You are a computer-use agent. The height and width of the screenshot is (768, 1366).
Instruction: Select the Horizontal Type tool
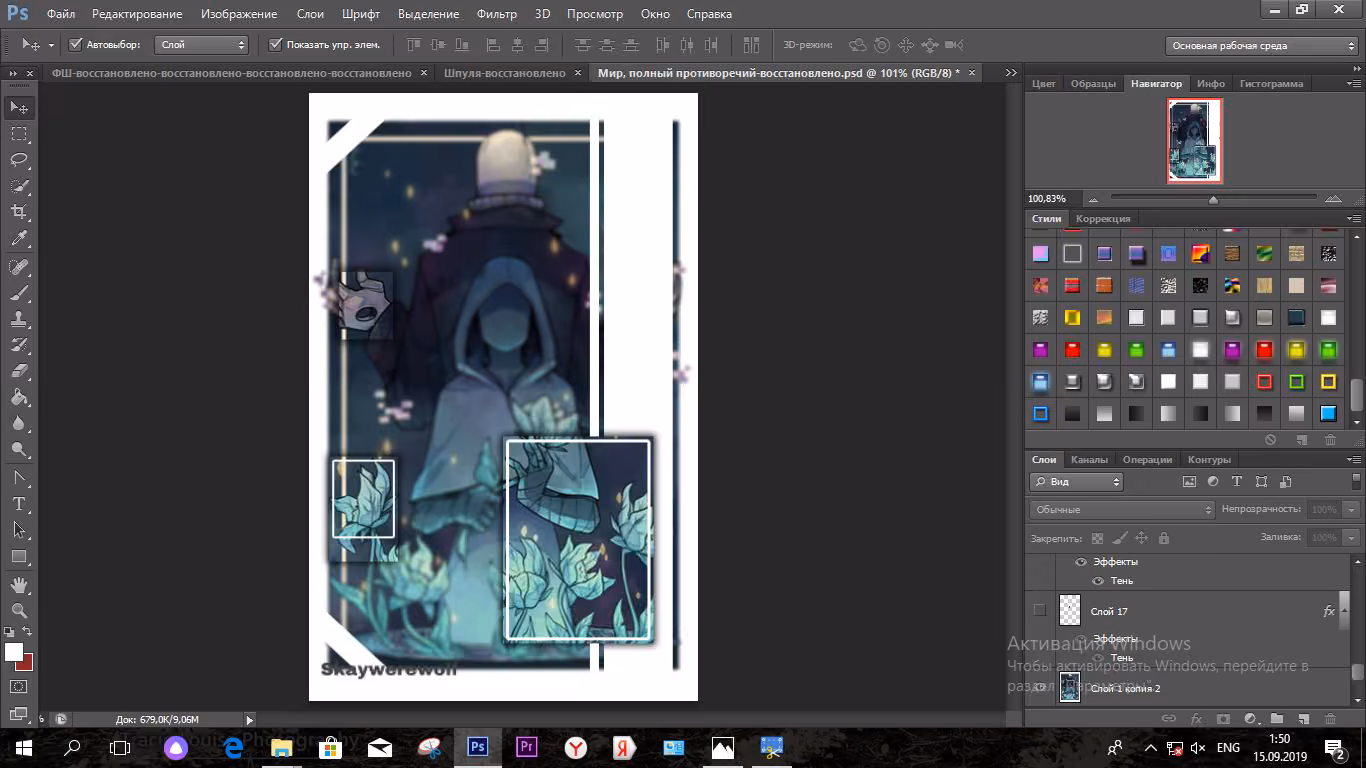tap(19, 504)
